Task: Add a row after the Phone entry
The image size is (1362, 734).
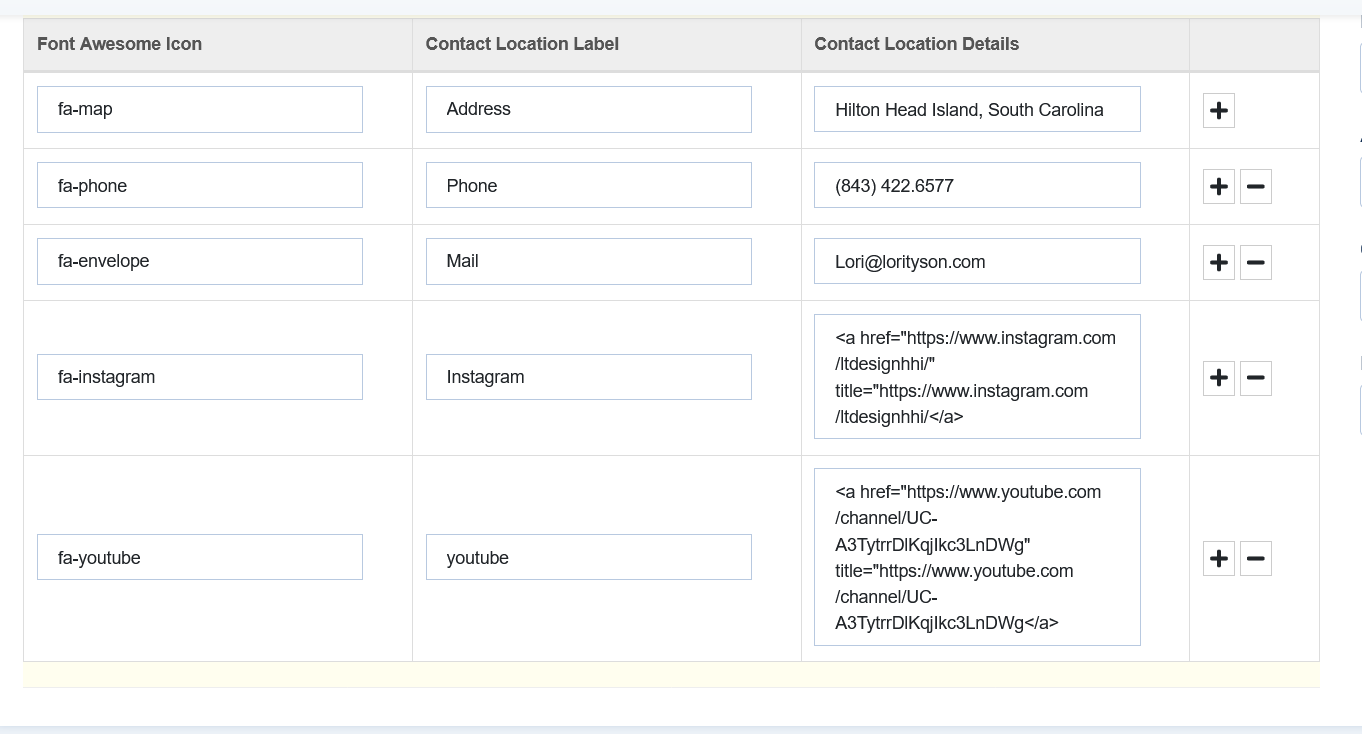Action: pos(1218,186)
